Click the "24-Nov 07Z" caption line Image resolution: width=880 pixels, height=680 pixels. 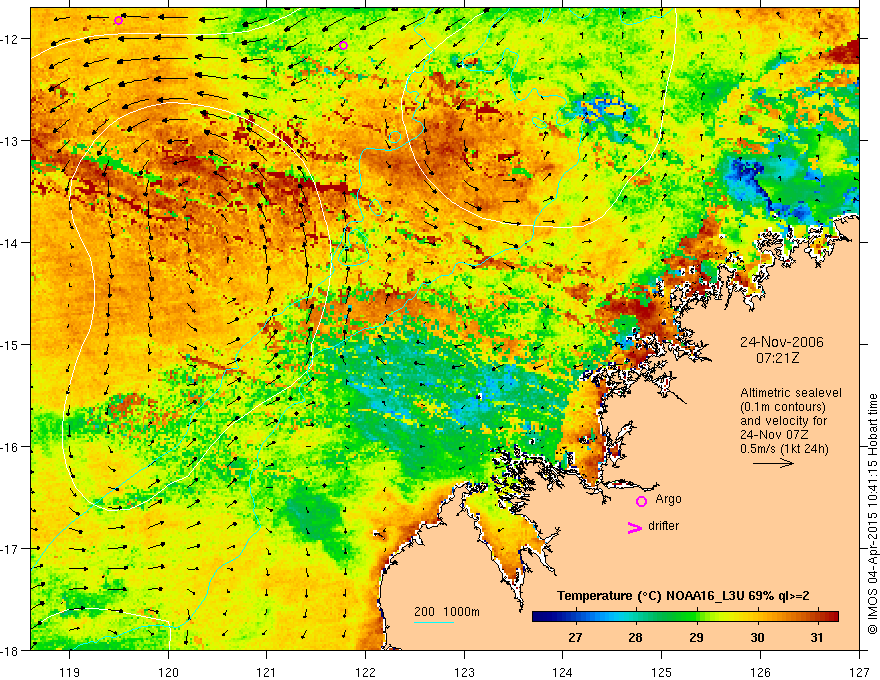point(773,435)
